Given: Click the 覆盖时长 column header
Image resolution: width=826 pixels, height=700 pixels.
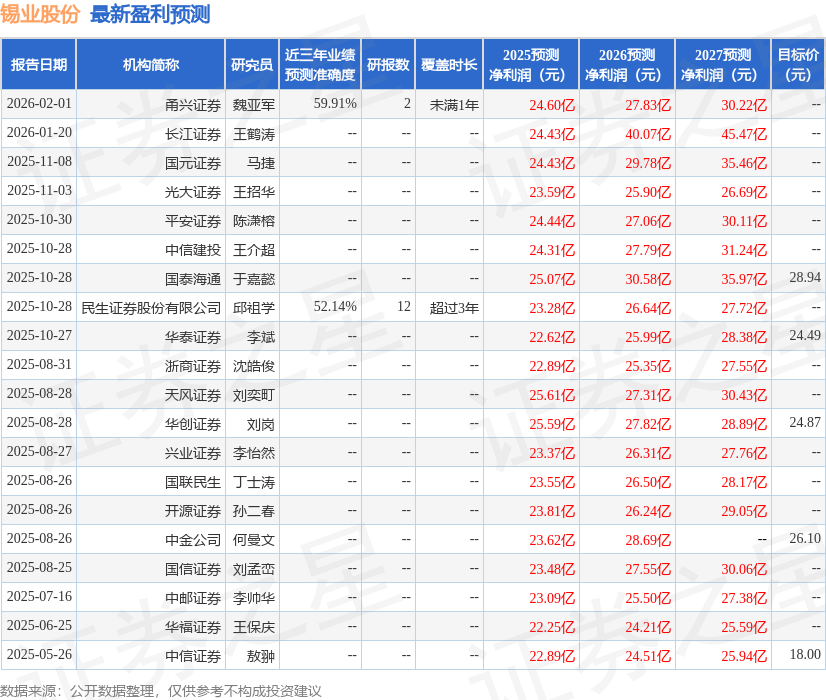Looking at the screenshot, I should coord(449,65).
